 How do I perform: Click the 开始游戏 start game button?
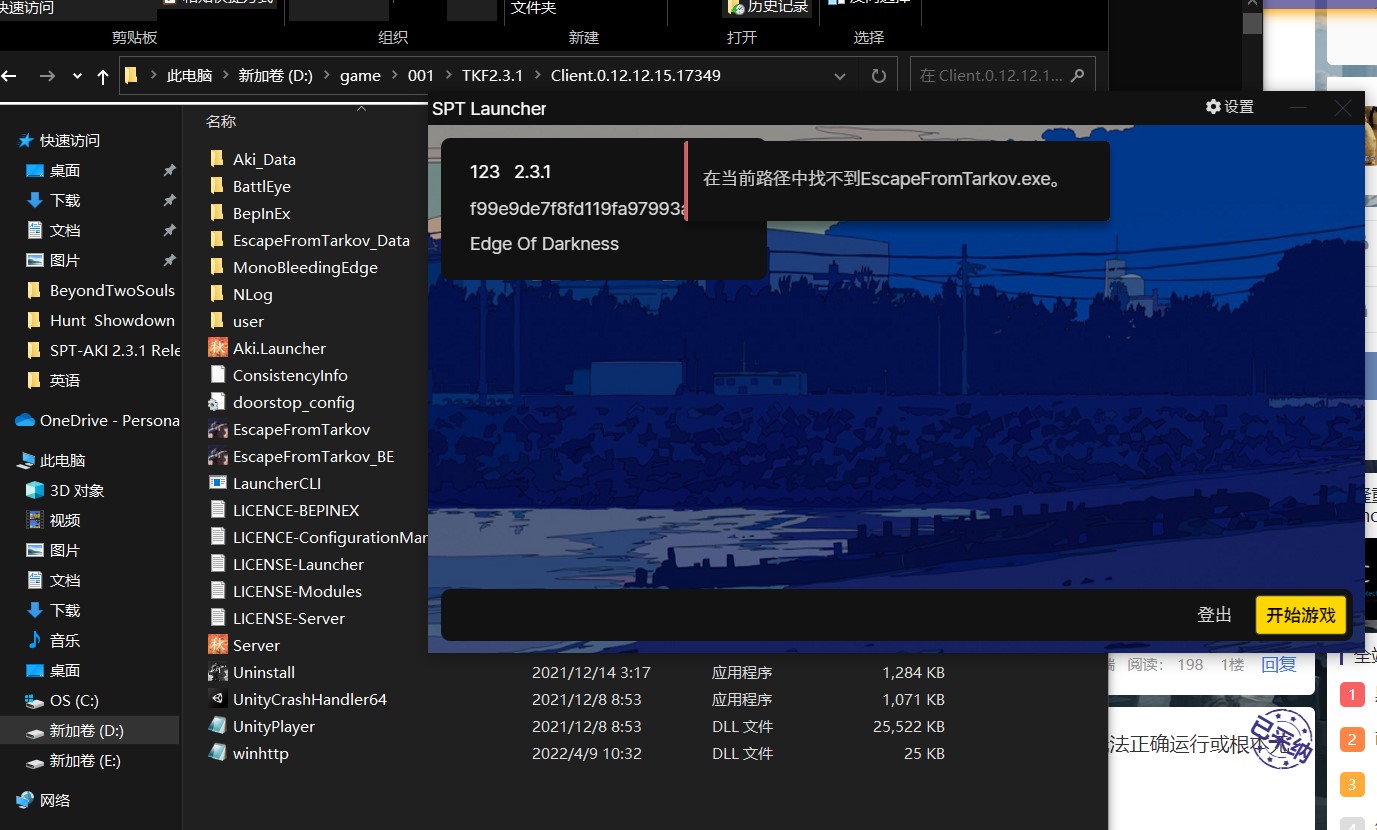(x=1301, y=615)
